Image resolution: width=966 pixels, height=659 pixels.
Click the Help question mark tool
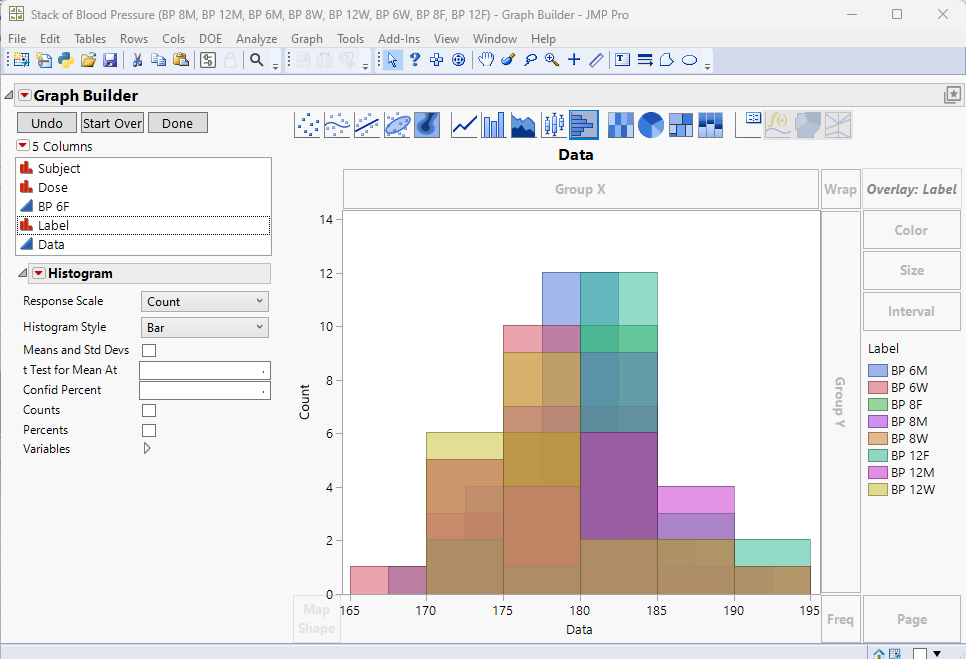pyautogui.click(x=414, y=60)
